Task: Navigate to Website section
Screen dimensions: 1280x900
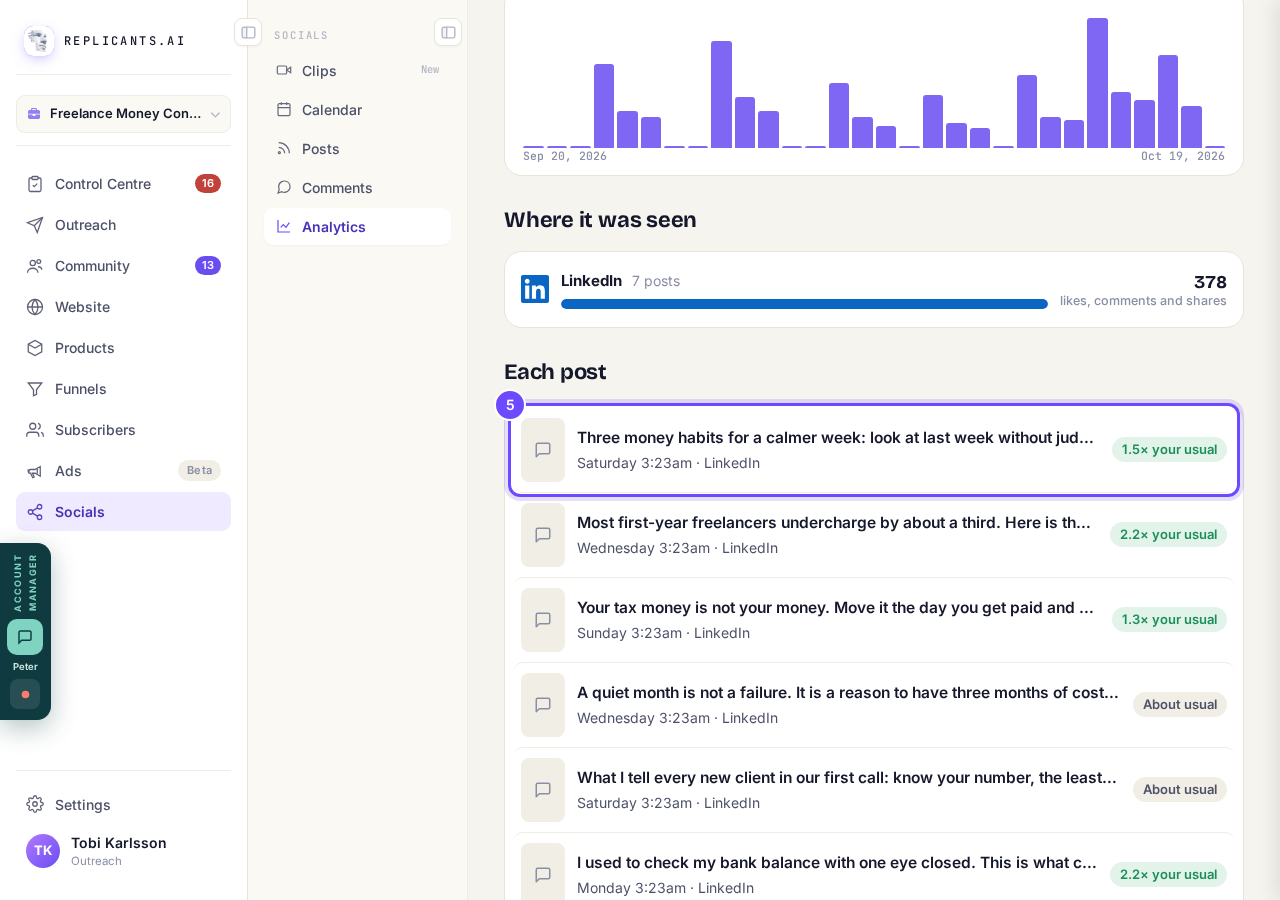Action: pyautogui.click(x=123, y=307)
